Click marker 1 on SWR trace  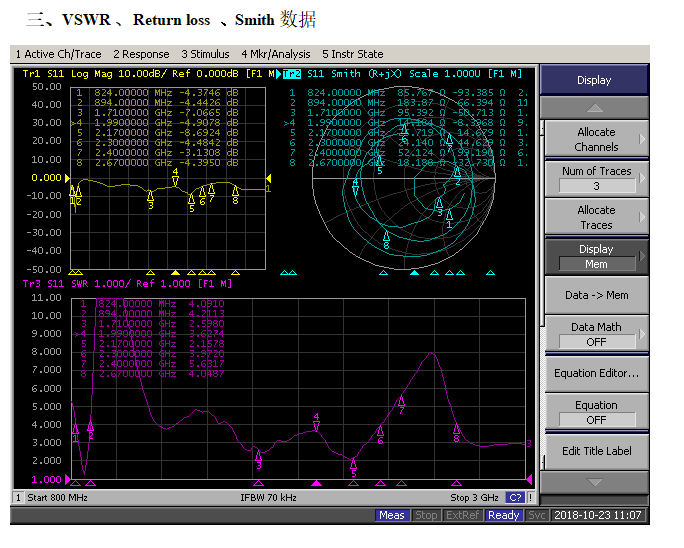coord(75,433)
